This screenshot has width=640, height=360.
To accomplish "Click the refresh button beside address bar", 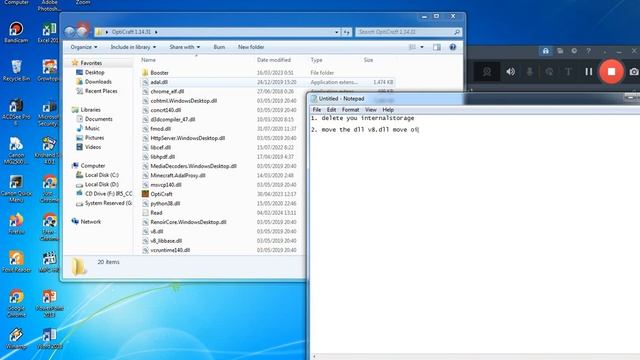I will pyautogui.click(x=346, y=32).
